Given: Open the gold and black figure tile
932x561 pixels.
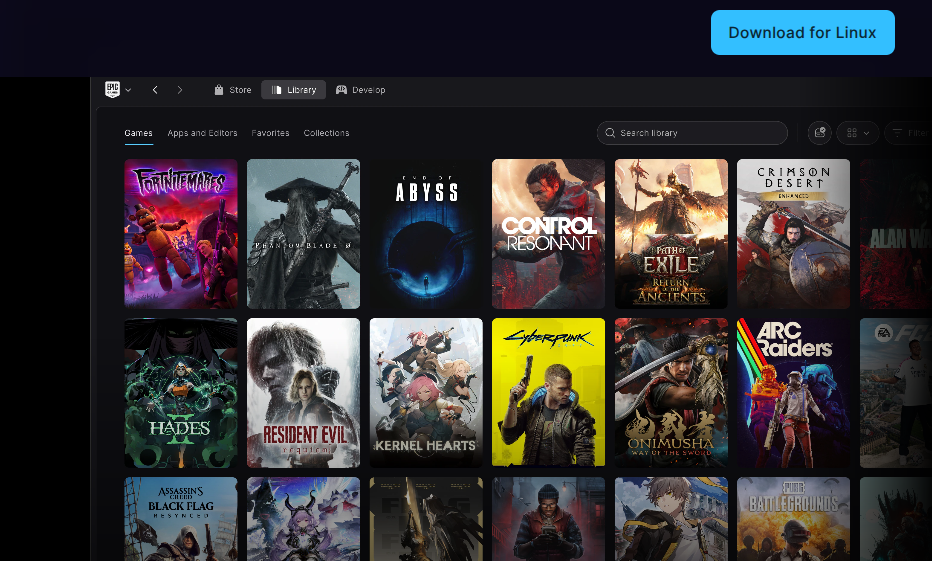Looking at the screenshot, I should click(x=426, y=519).
